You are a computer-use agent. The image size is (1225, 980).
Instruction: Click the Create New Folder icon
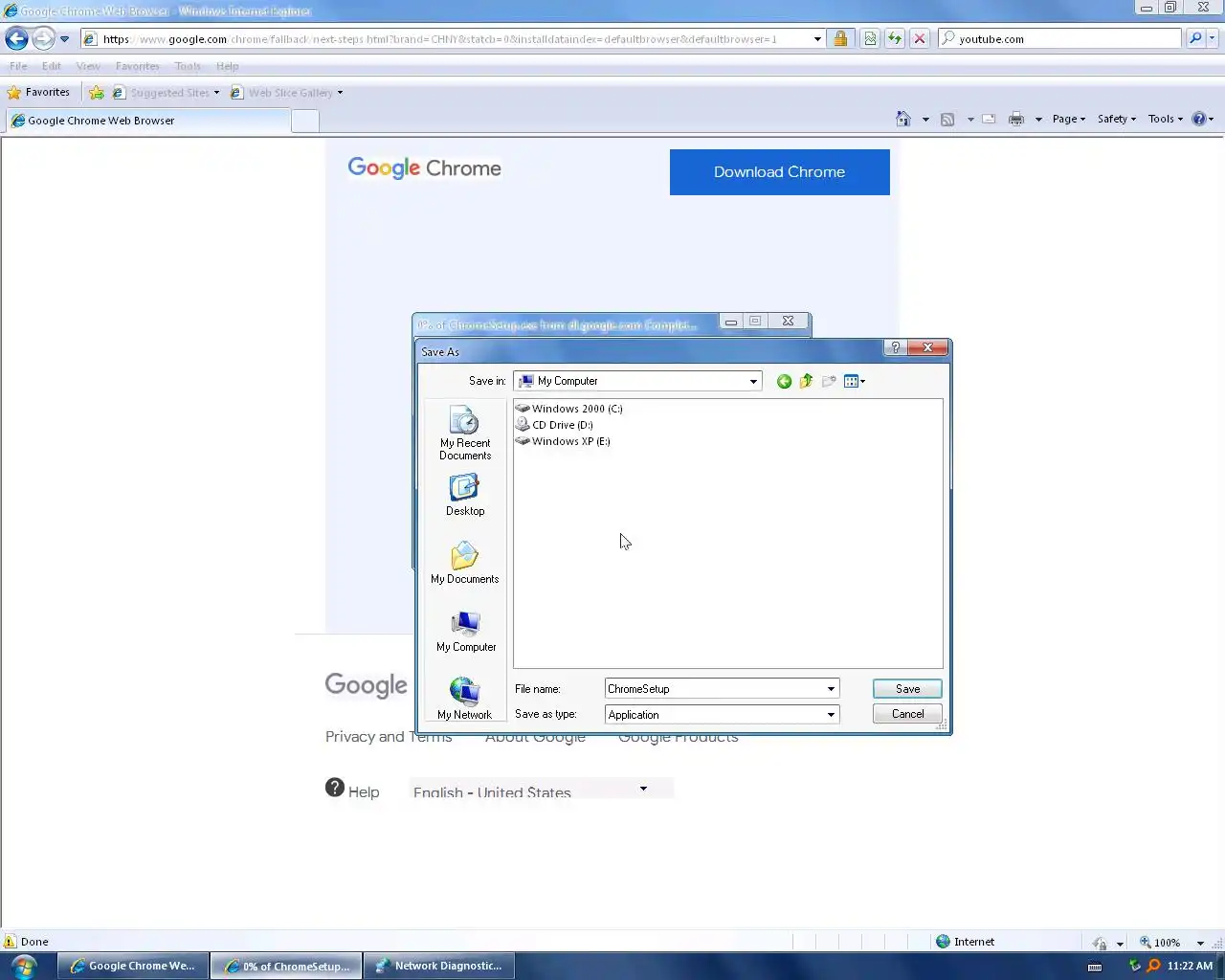(x=829, y=381)
